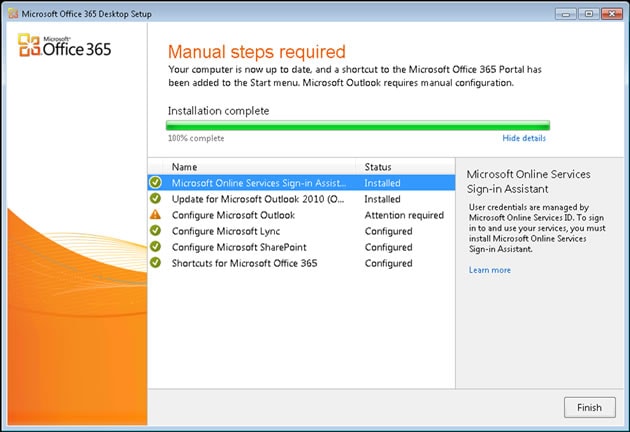Image resolution: width=630 pixels, height=432 pixels.
Task: Click the Attention required status text
Action: point(404,215)
